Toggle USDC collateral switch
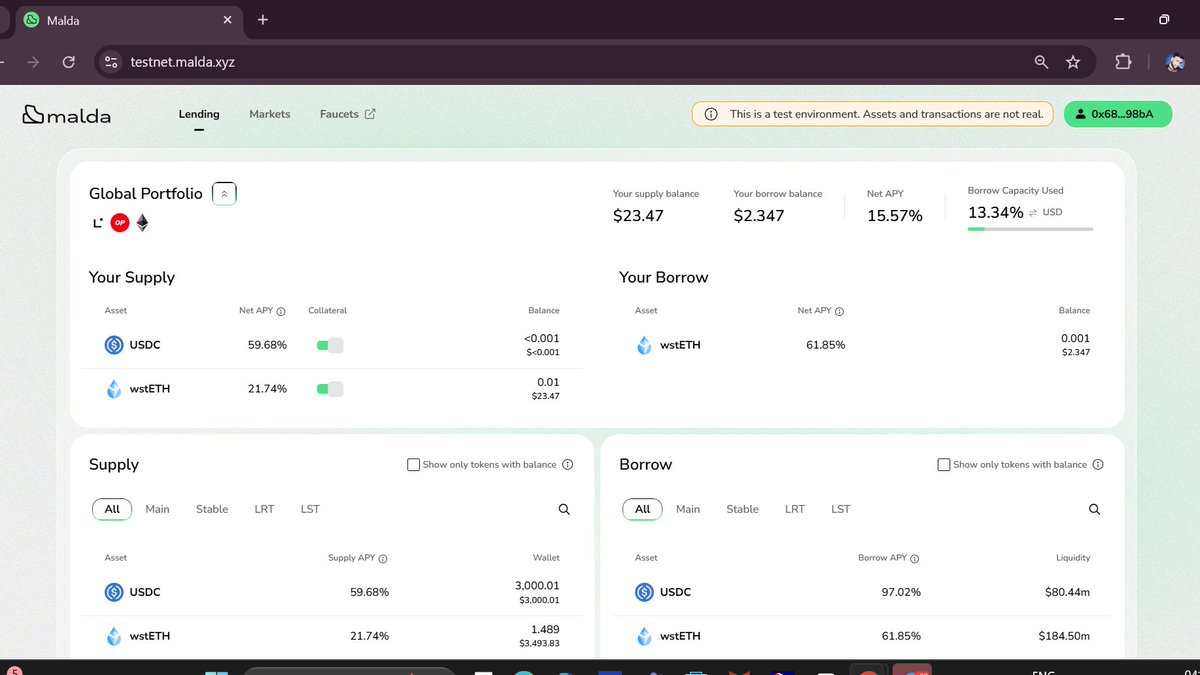 330,345
